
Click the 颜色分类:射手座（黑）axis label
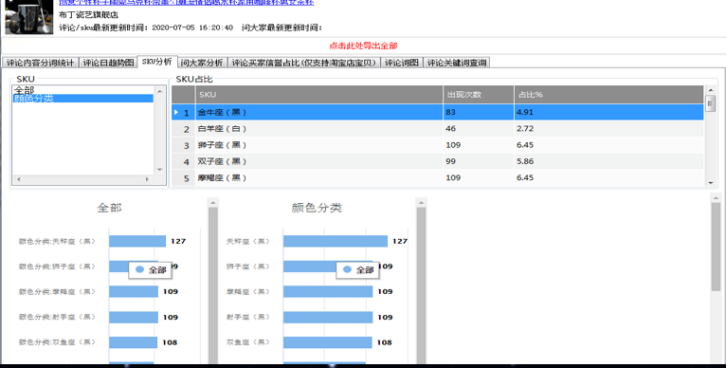point(57,317)
